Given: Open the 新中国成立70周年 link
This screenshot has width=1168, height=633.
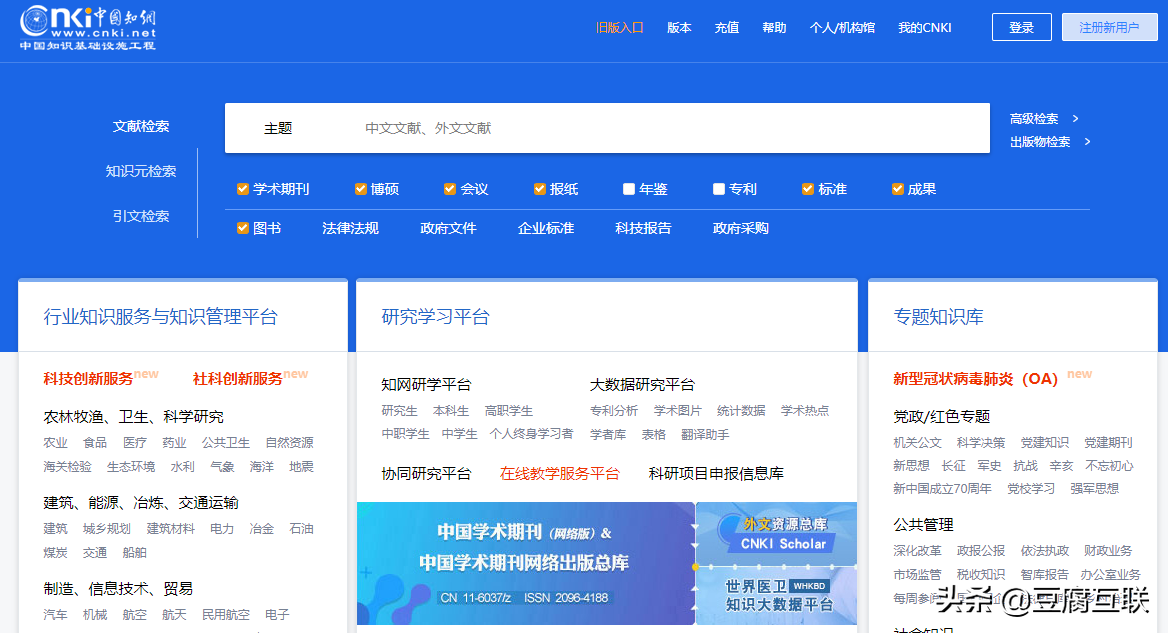Looking at the screenshot, I should tap(942, 489).
